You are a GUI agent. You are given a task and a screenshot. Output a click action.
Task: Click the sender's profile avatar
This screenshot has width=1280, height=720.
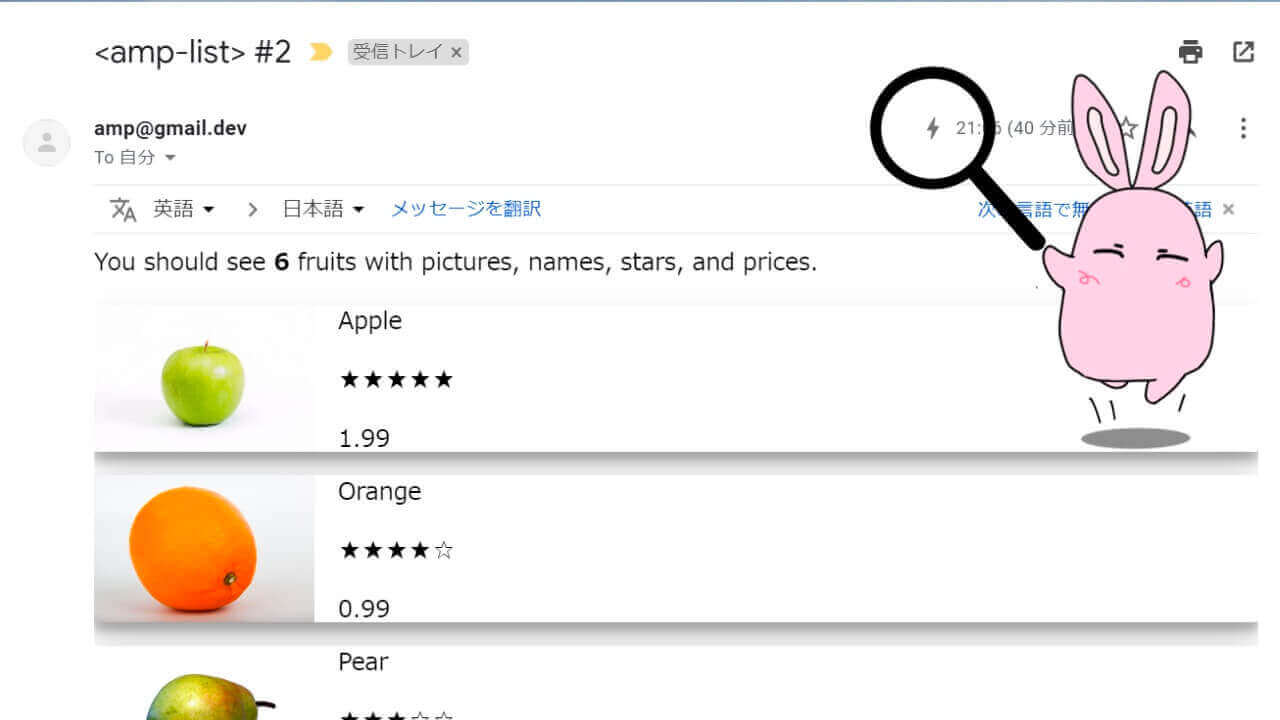click(46, 142)
